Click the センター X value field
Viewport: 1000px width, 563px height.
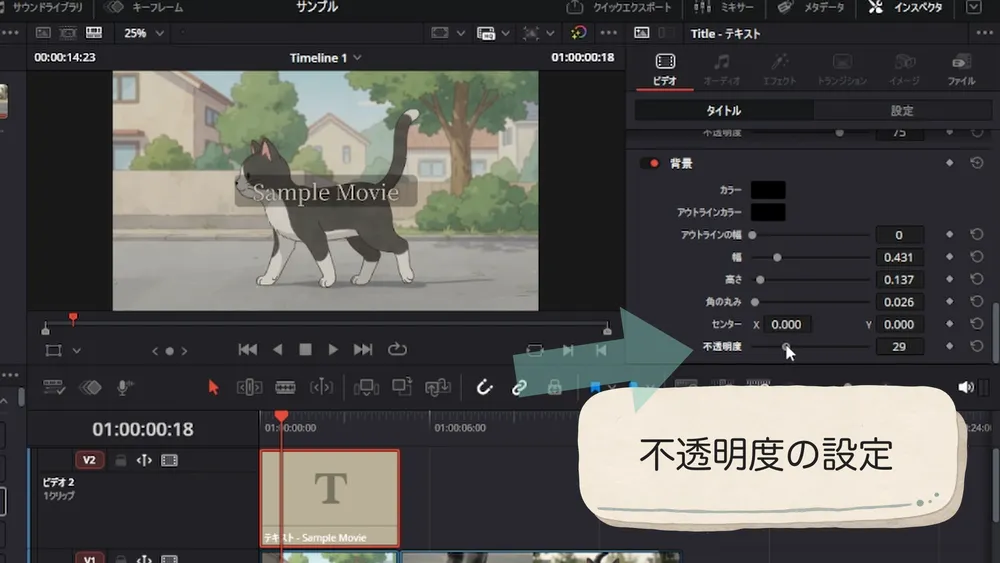point(787,325)
